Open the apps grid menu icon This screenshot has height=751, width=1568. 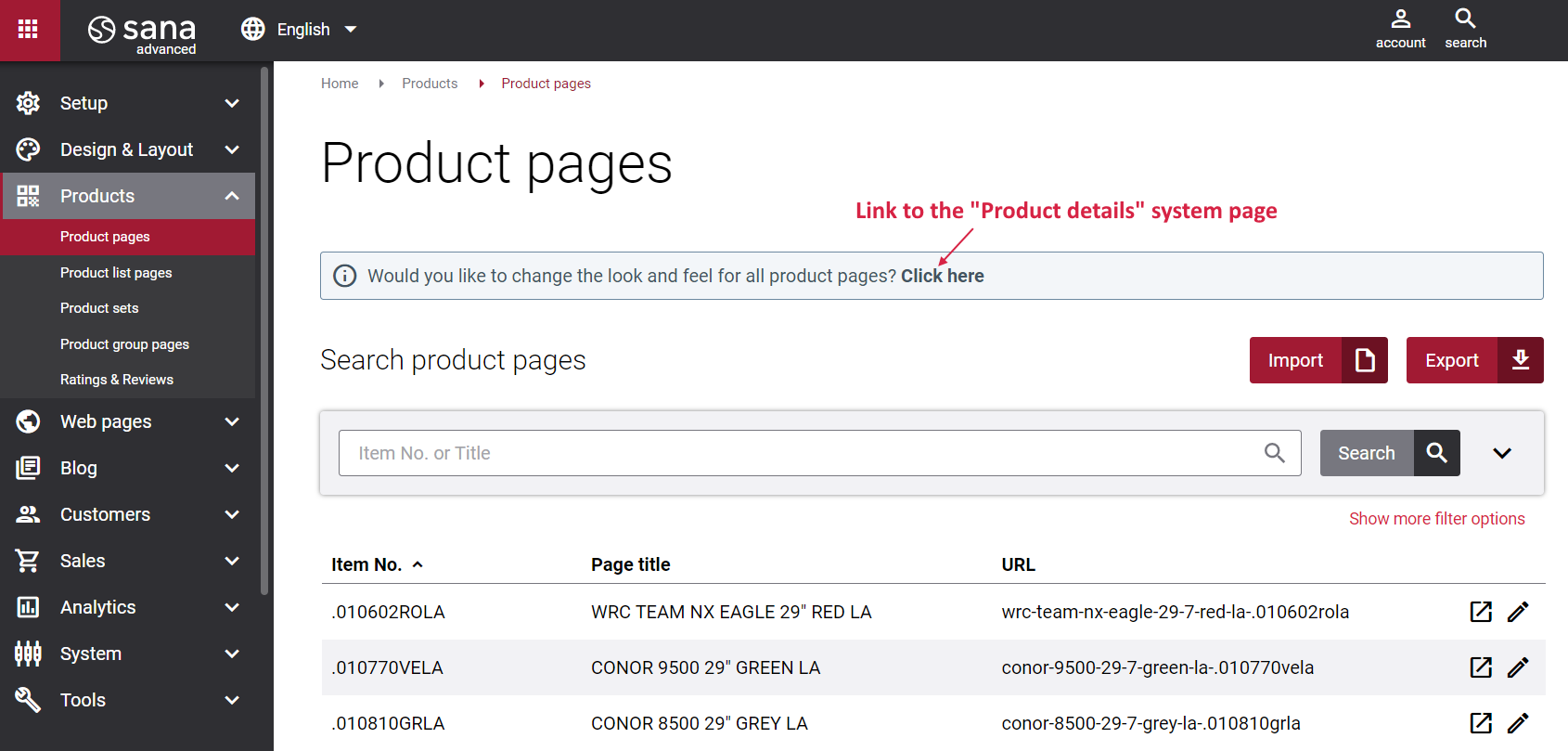pos(28,29)
